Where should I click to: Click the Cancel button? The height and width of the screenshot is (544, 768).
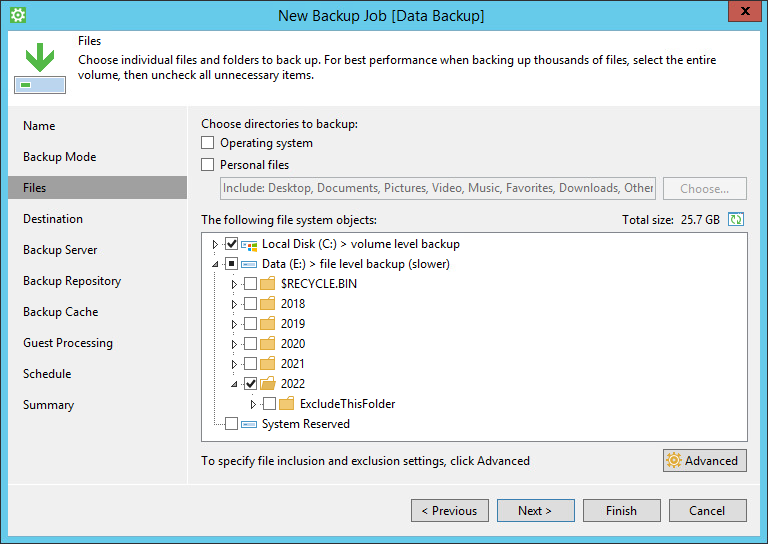[708, 511]
